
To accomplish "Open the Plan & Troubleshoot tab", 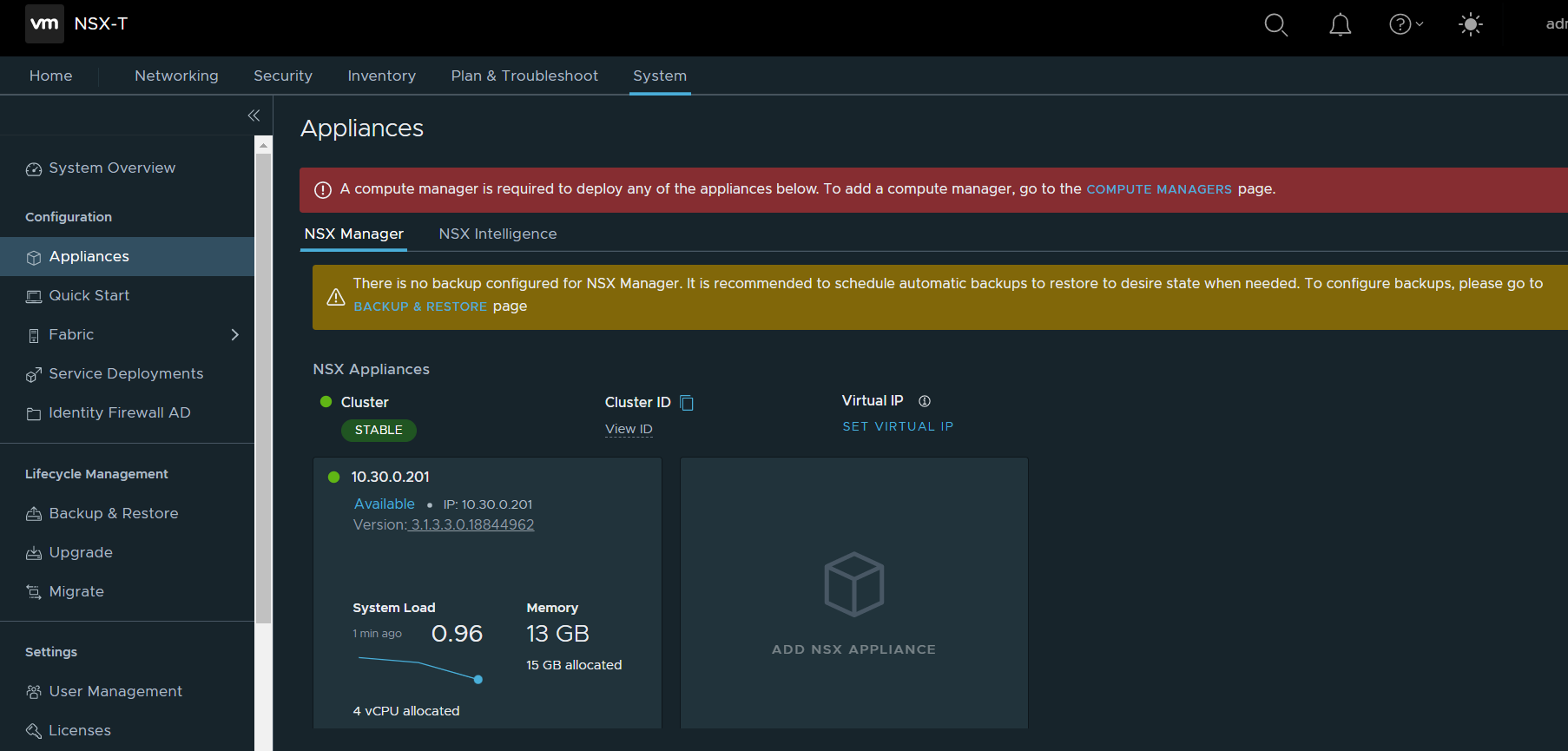I will 524,76.
